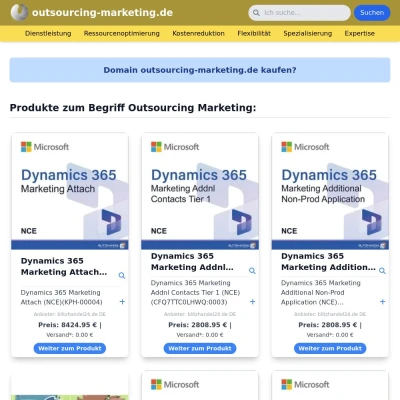Image resolution: width=400 pixels, height=400 pixels.
Task: Open Marketing Additional Non-Prod Application product image
Action: [330, 191]
